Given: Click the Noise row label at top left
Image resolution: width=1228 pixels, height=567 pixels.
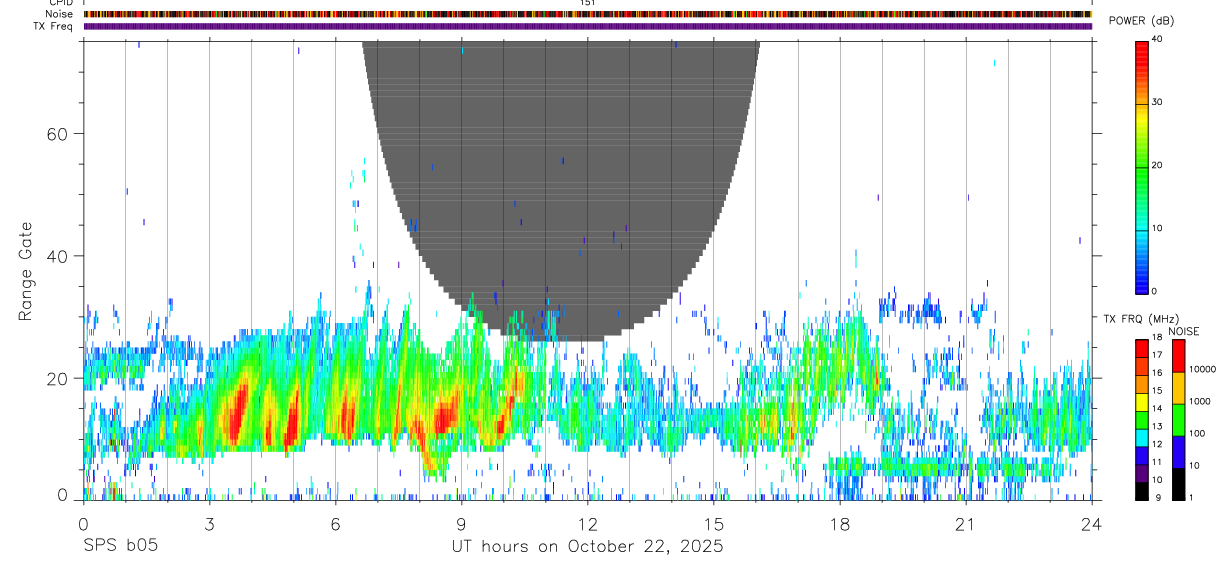Looking at the screenshot, I should pyautogui.click(x=60, y=14).
